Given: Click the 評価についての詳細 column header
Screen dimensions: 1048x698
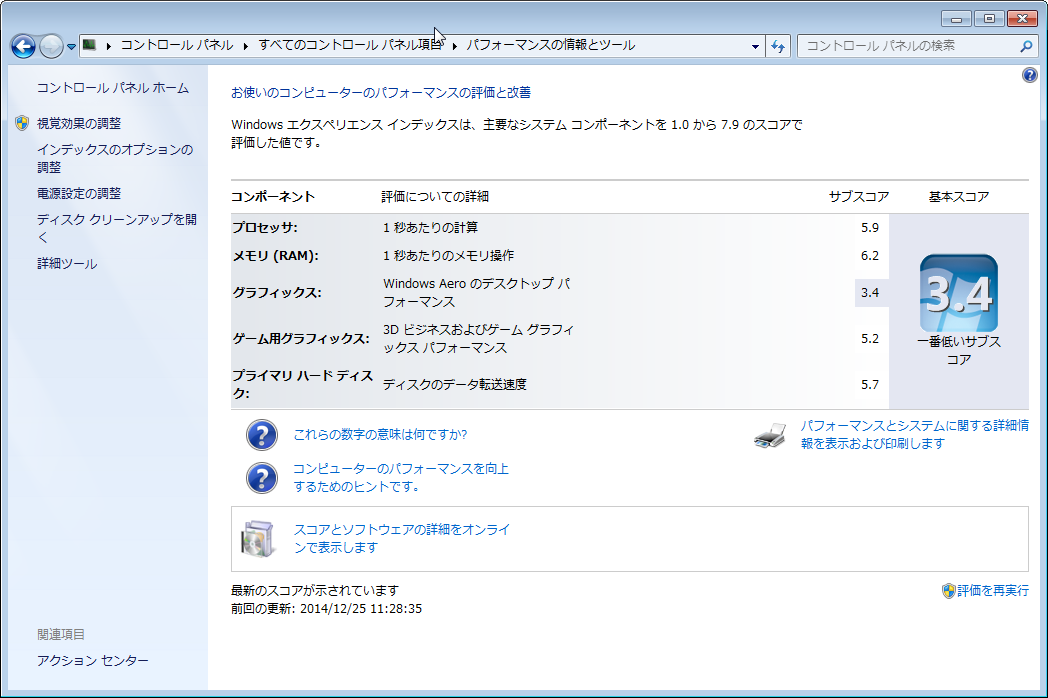Looking at the screenshot, I should click(x=435, y=197).
